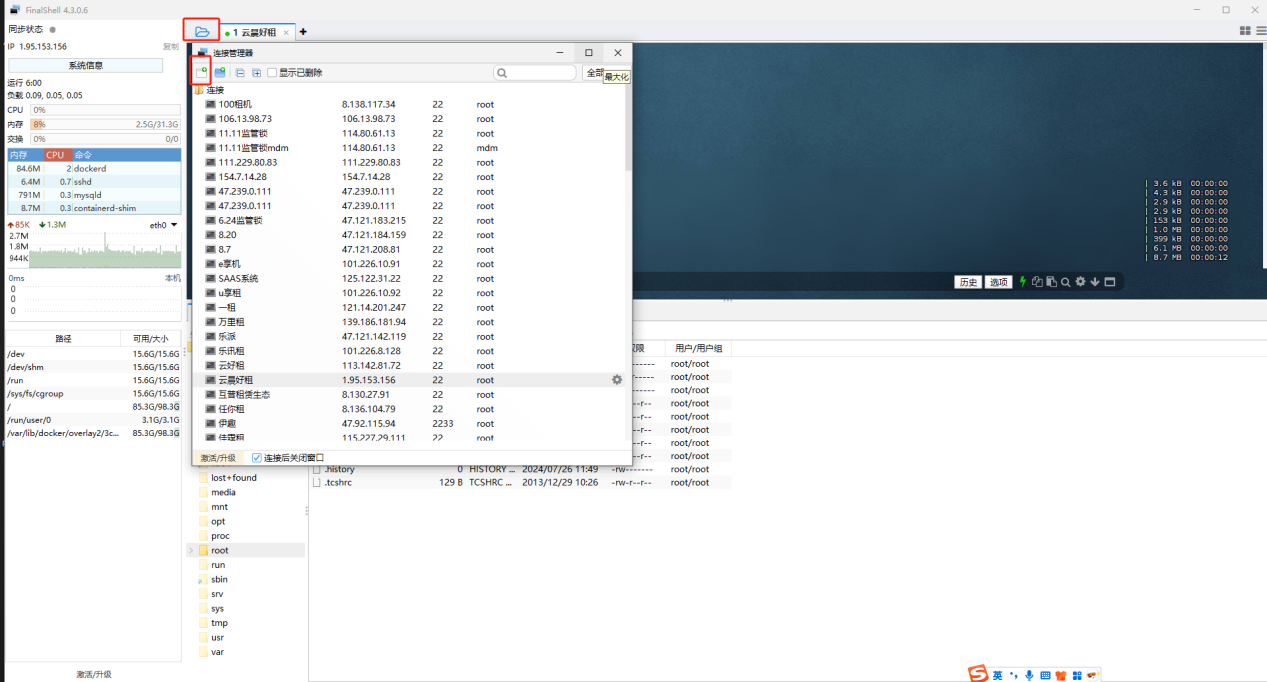Click the CPU usage bar
1267x682 pixels.
tap(105, 110)
